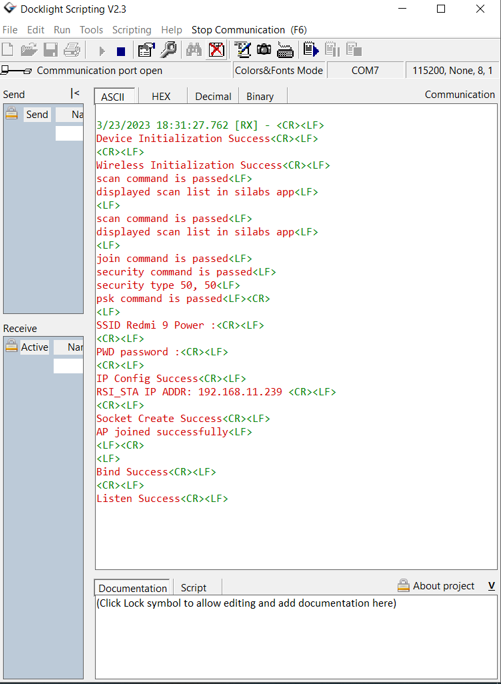Click the Save Project floppy disk icon
The width and height of the screenshot is (501, 684).
pyautogui.click(x=50, y=50)
